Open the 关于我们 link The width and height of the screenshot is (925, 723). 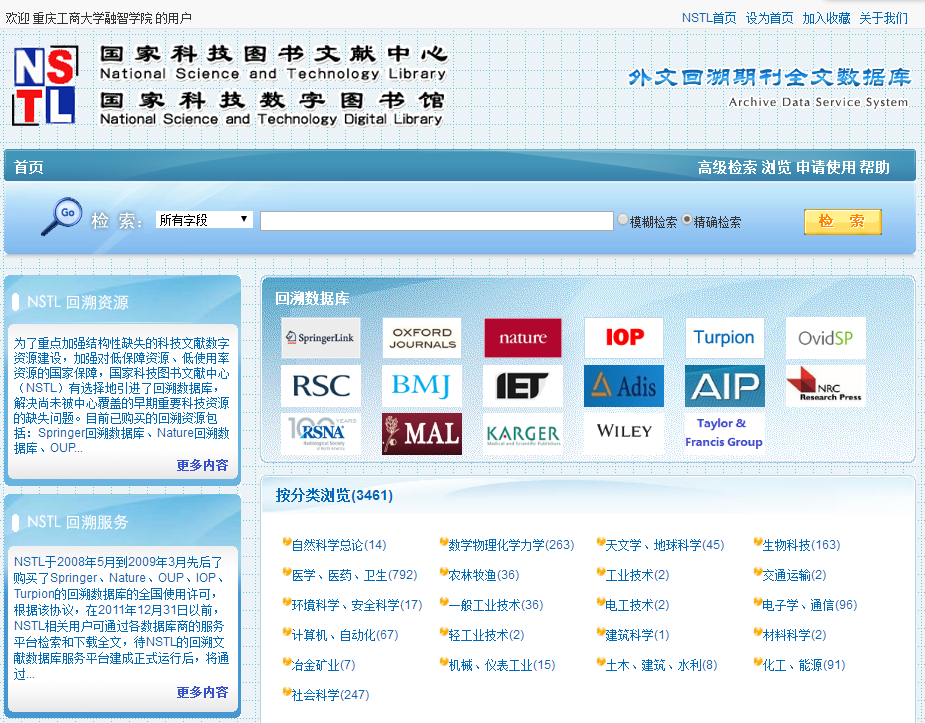883,18
